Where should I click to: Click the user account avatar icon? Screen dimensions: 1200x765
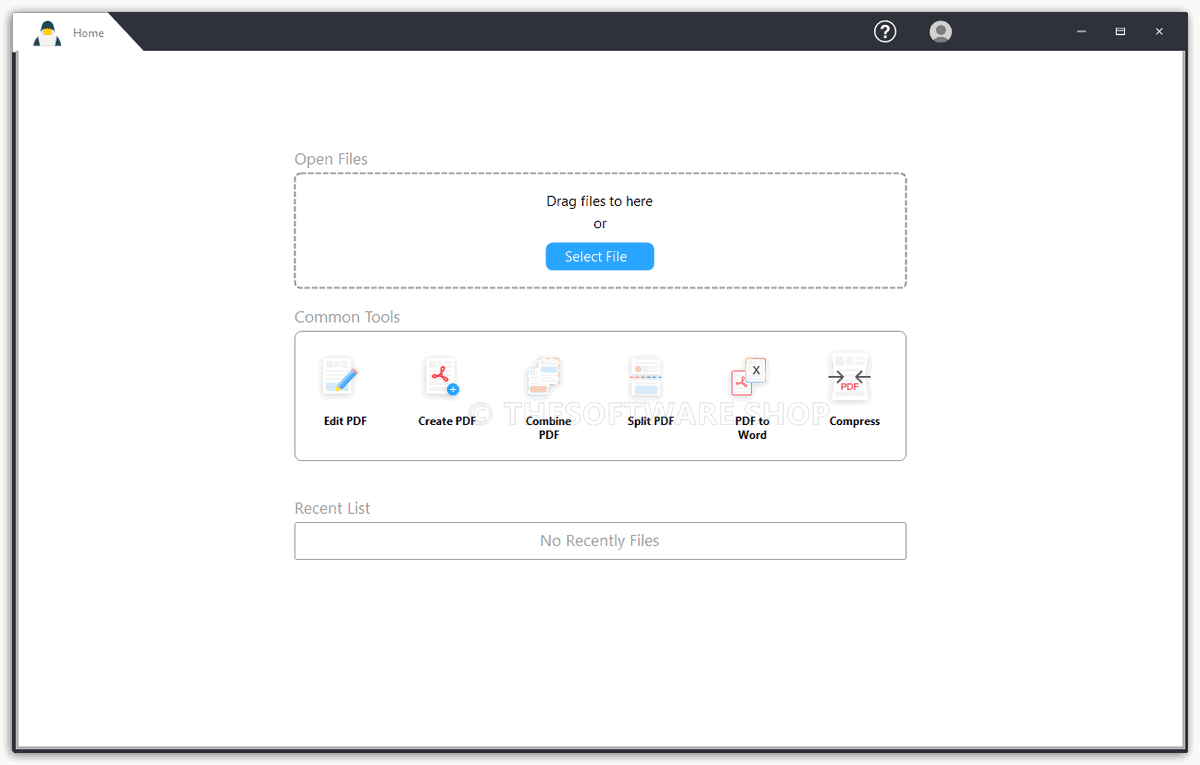(x=940, y=32)
